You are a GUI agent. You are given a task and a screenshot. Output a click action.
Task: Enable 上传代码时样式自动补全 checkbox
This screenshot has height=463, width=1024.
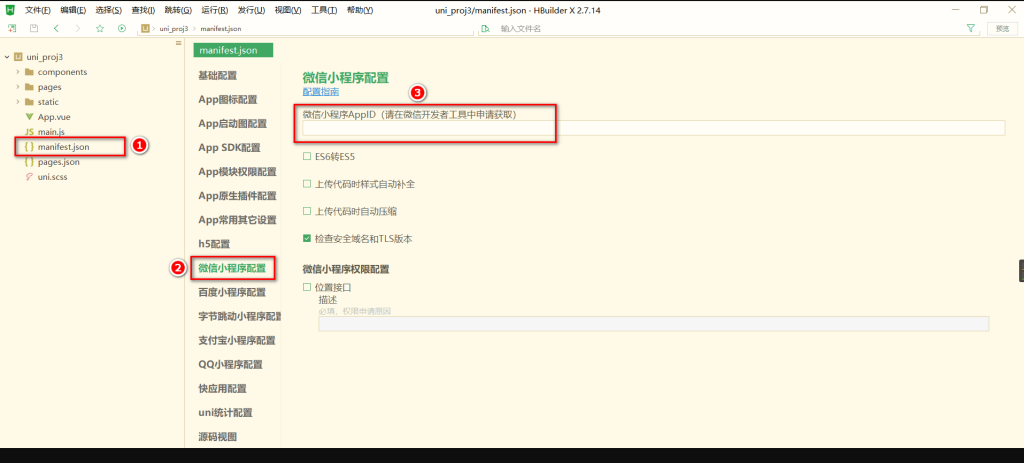(x=307, y=184)
